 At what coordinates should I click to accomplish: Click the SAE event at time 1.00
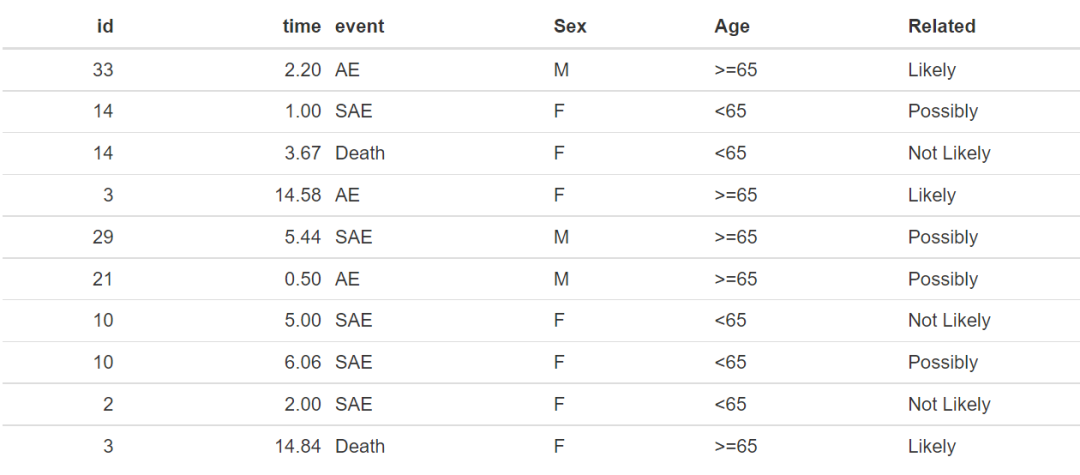click(x=353, y=112)
